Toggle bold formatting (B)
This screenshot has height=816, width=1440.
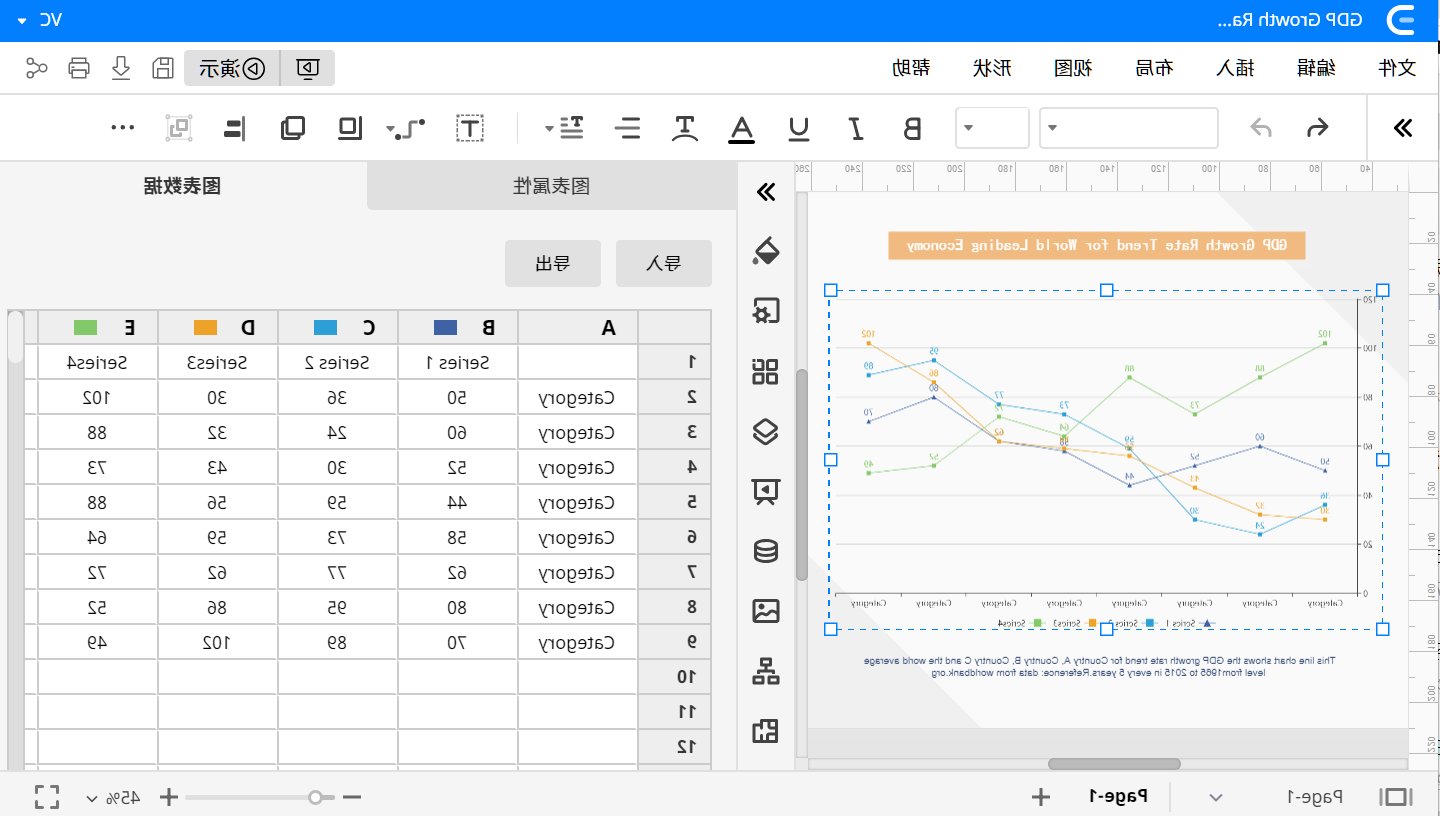pos(912,128)
